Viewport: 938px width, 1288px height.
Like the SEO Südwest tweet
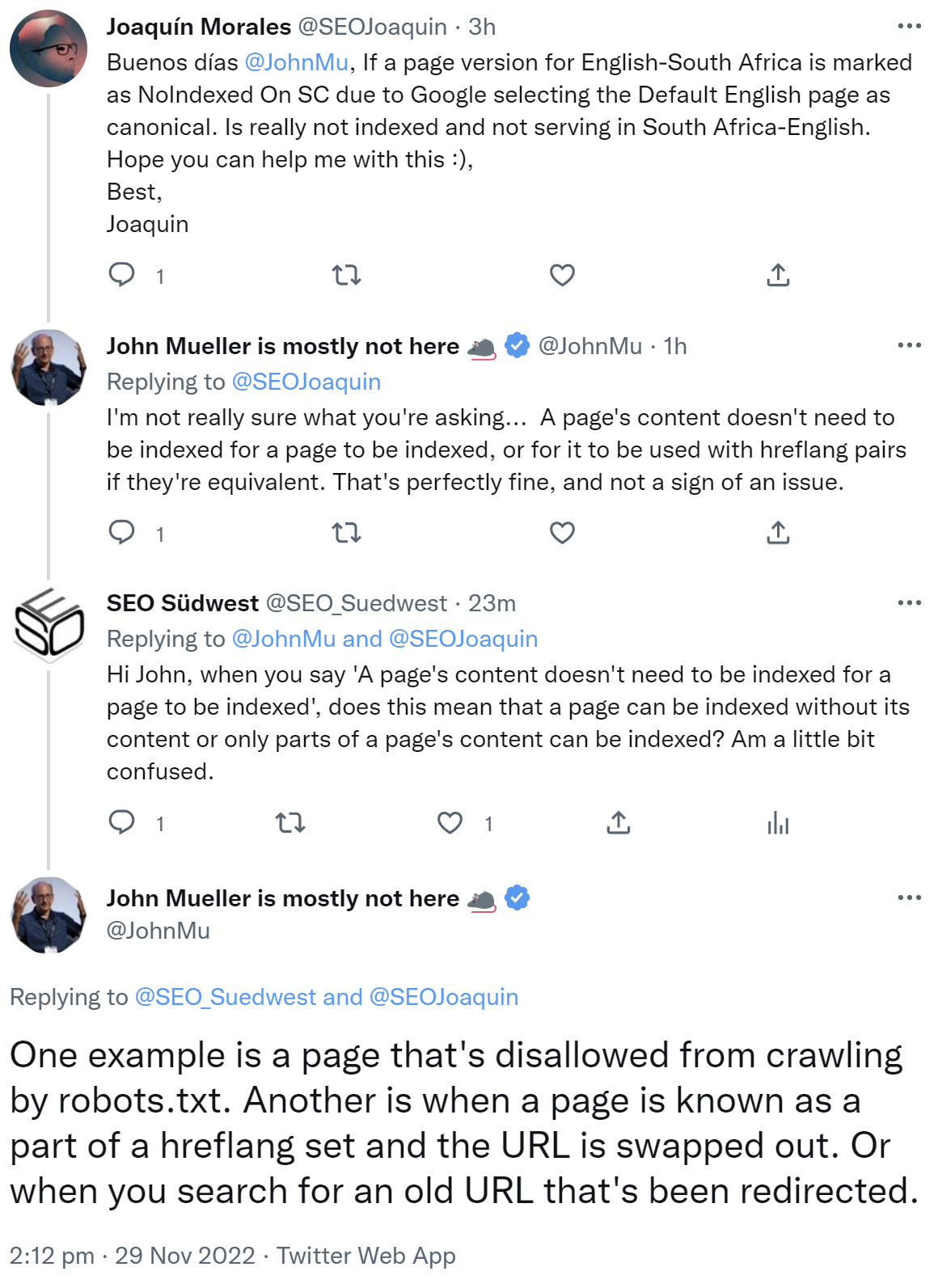click(450, 823)
